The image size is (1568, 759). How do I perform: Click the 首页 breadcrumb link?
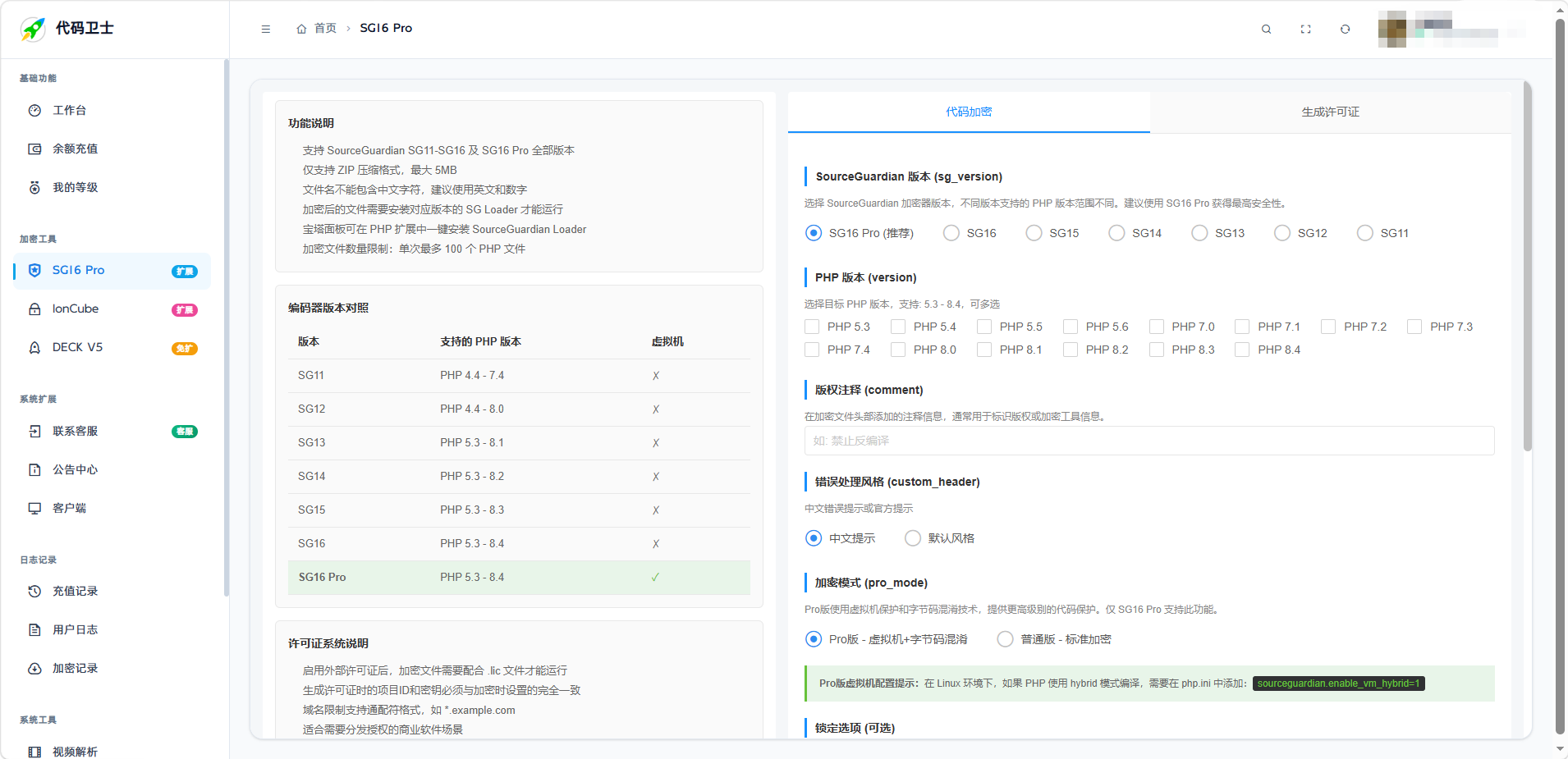(325, 29)
